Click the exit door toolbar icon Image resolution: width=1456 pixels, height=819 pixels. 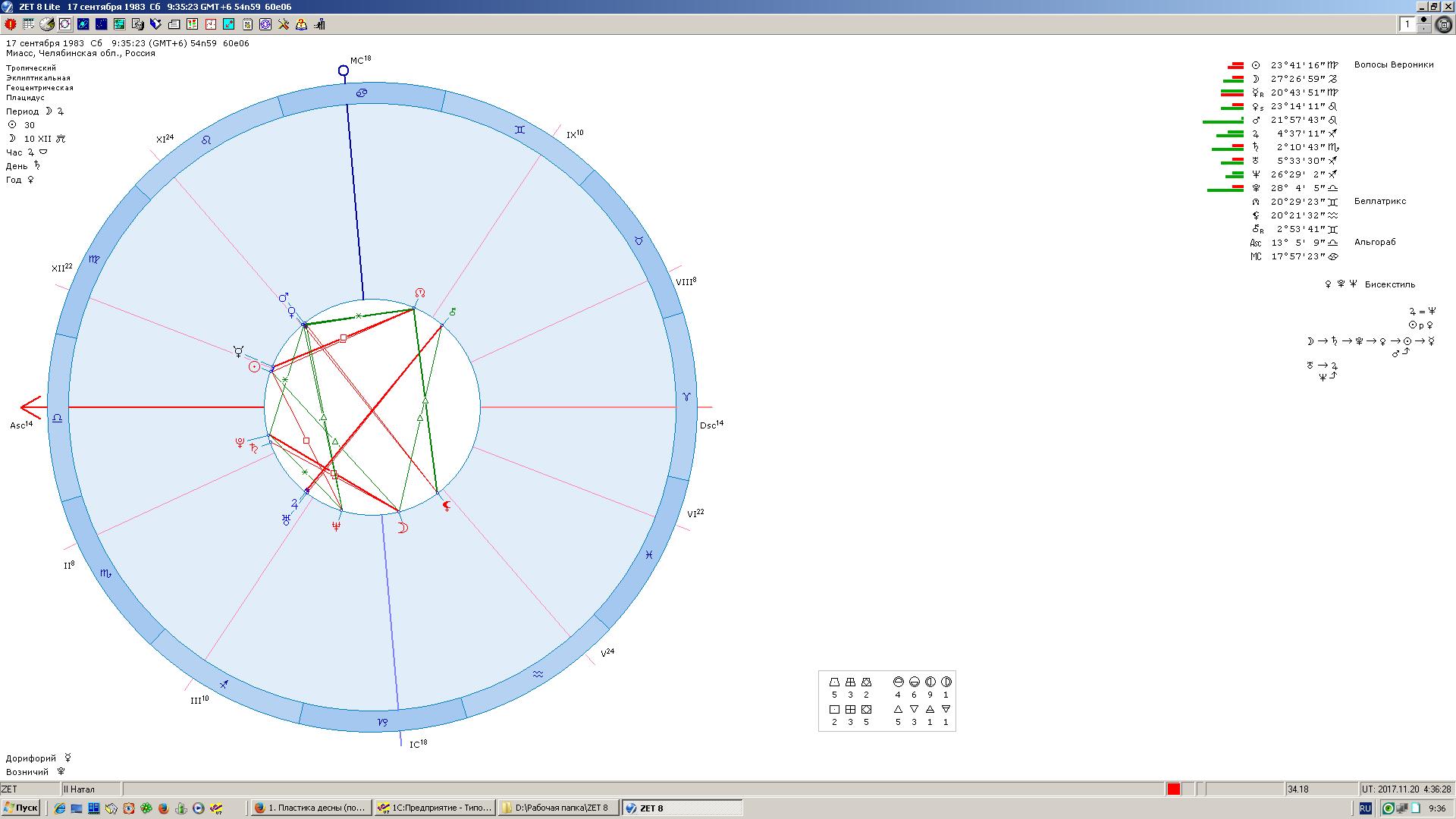point(319,24)
